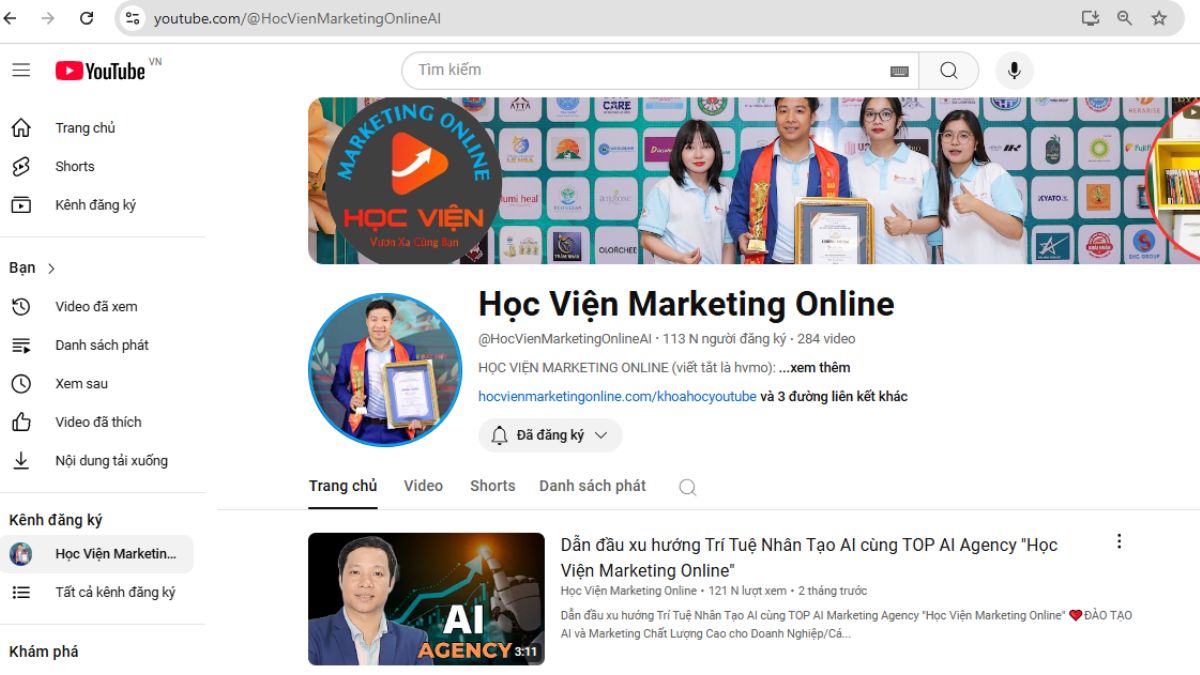The image size is (1200, 675).
Task: Open Video đã xem history
Action: click(96, 306)
